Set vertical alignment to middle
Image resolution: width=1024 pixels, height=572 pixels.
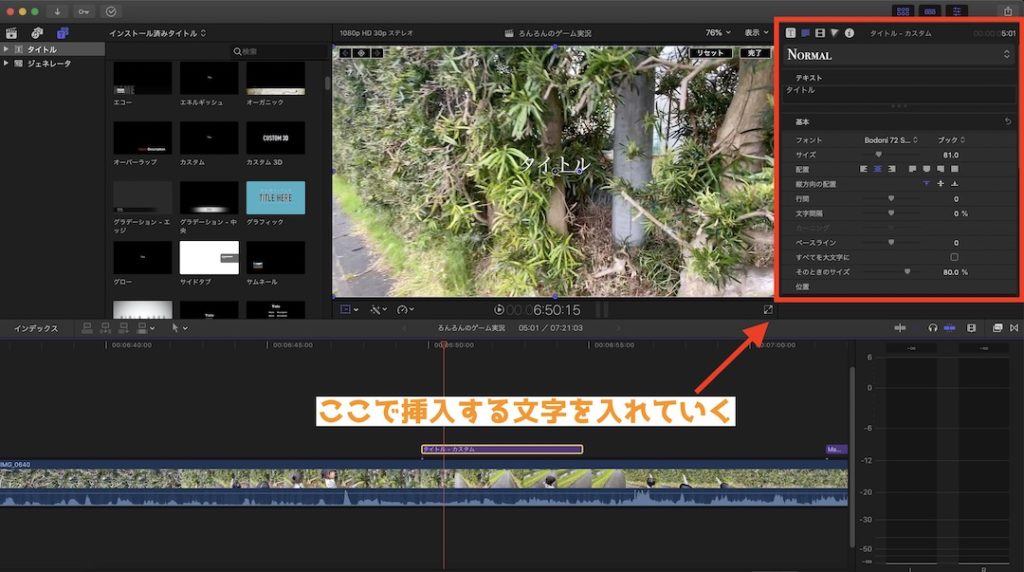(940, 183)
